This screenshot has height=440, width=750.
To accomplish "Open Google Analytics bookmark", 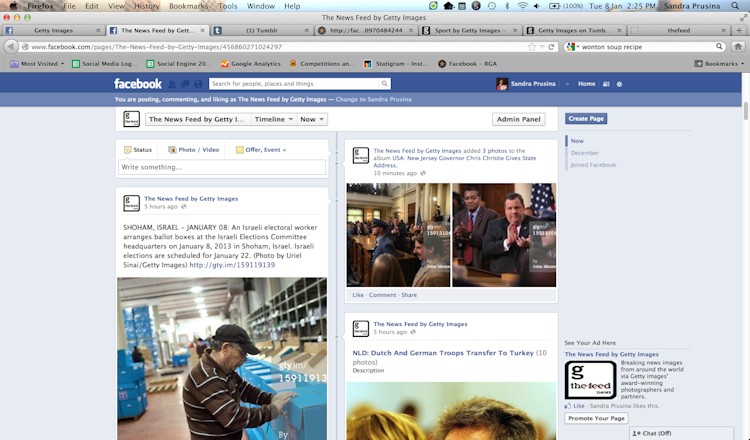I will click(251, 64).
